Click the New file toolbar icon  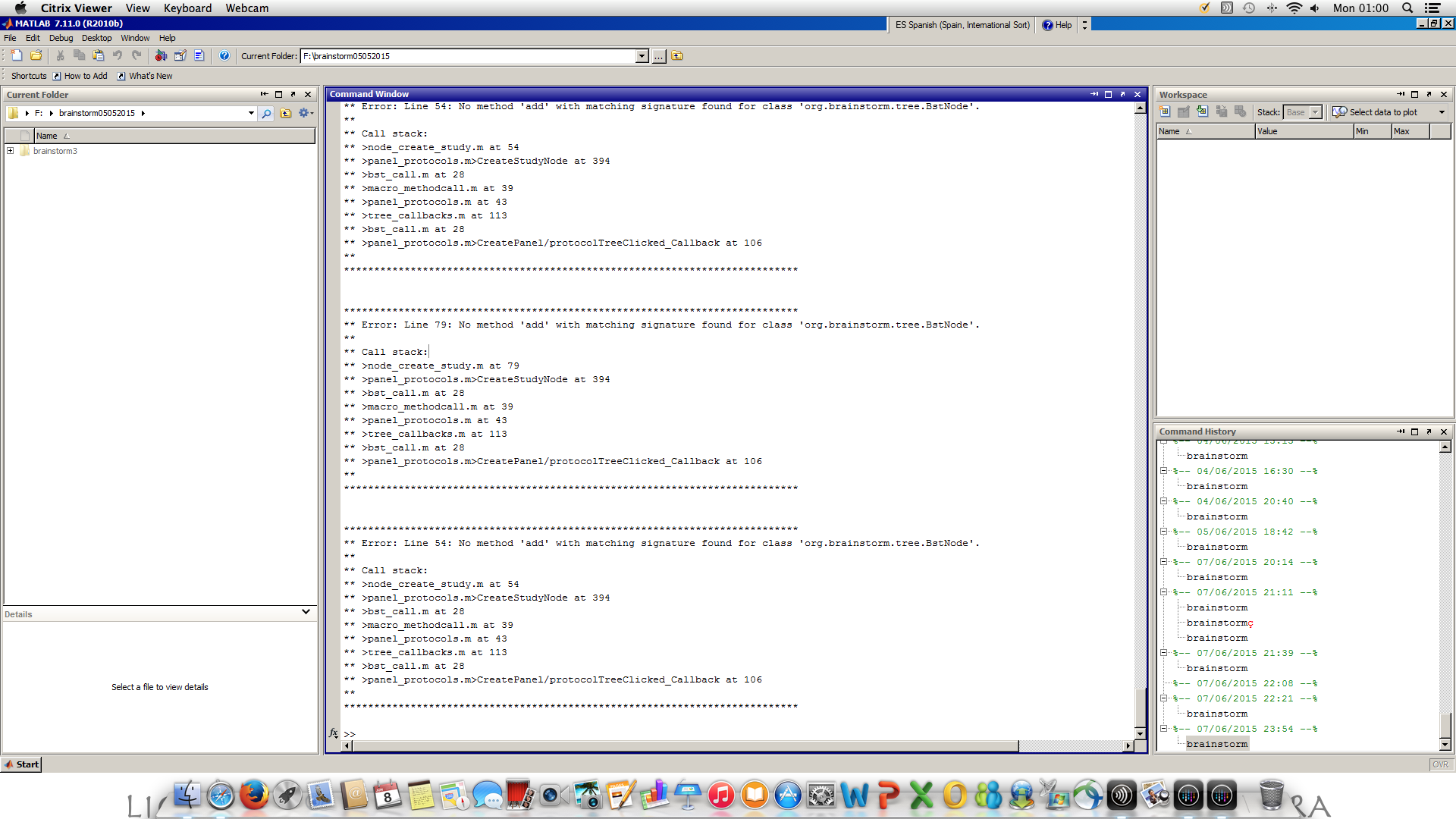tap(17, 55)
